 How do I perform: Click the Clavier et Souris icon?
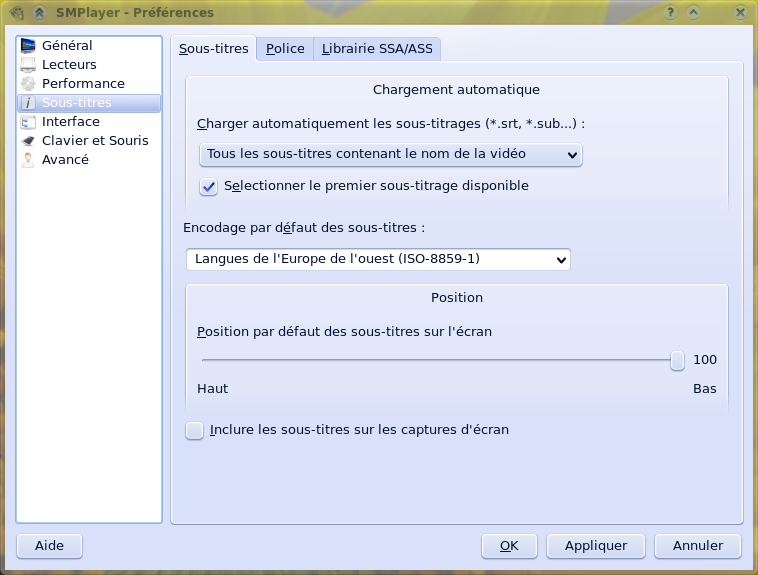pyautogui.click(x=28, y=141)
